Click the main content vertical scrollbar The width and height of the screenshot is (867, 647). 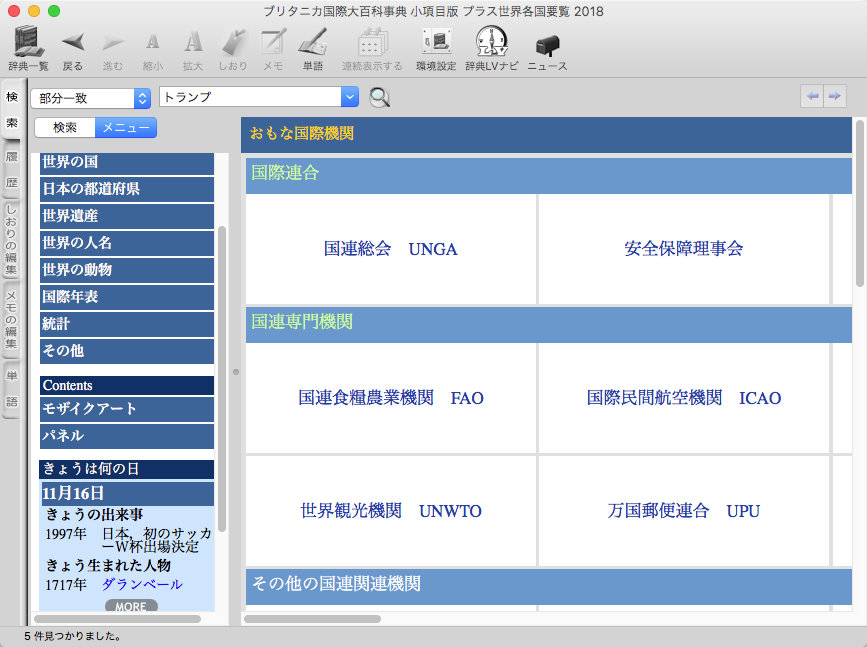(860, 204)
